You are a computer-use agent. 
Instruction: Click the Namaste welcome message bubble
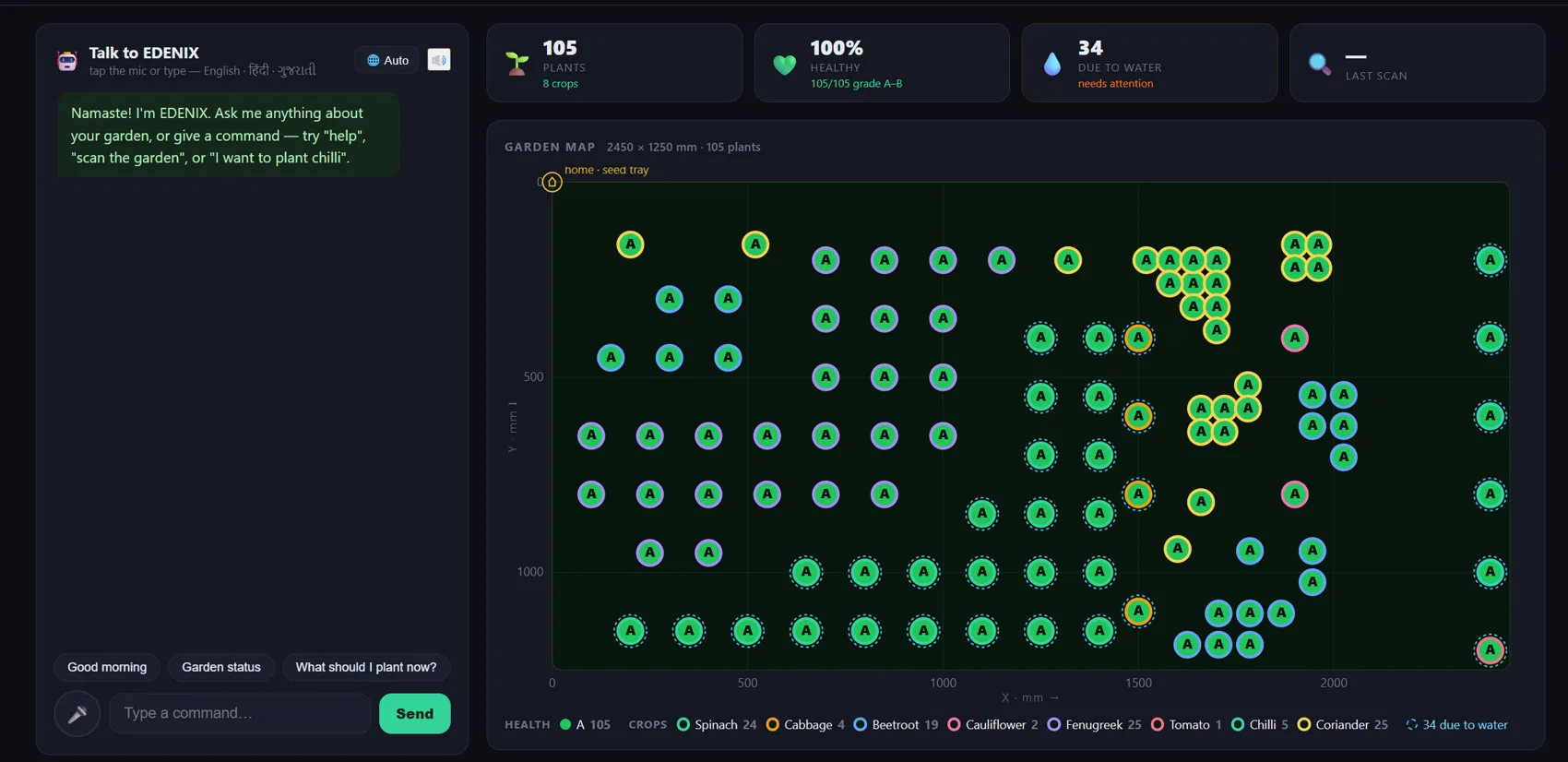pos(228,135)
